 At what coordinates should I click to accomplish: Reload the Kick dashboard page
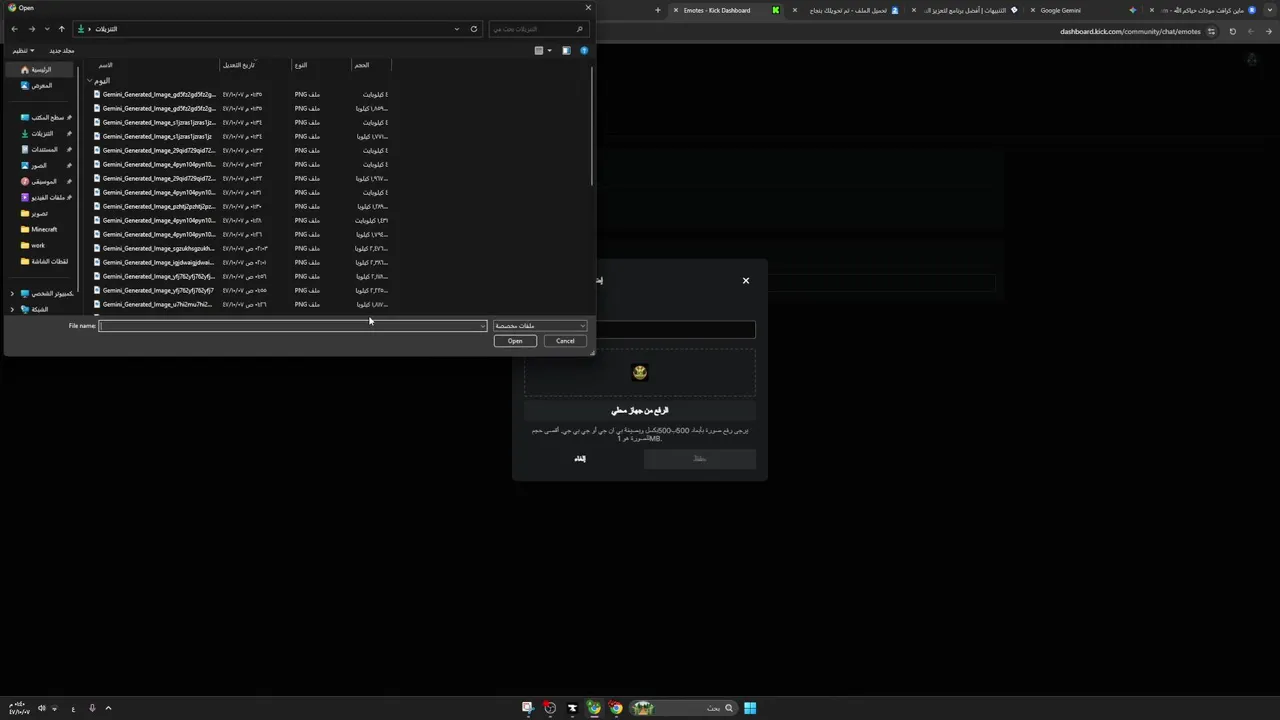pyautogui.click(x=1232, y=31)
